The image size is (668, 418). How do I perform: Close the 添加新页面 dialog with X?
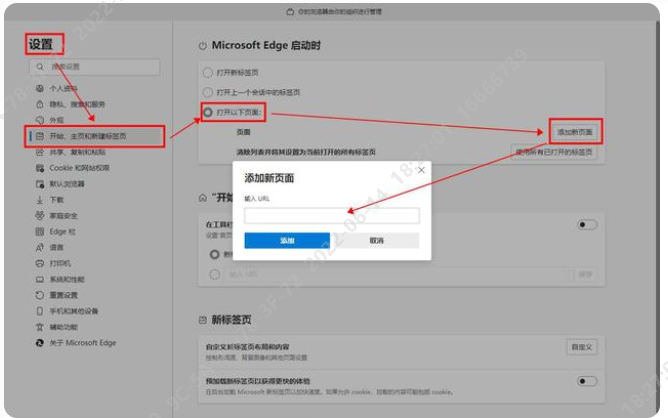click(421, 170)
